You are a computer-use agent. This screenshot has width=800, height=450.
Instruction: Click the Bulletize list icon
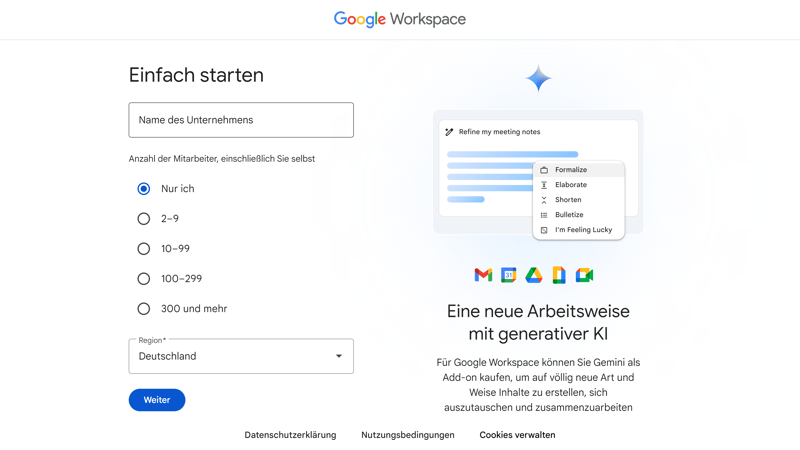544,215
